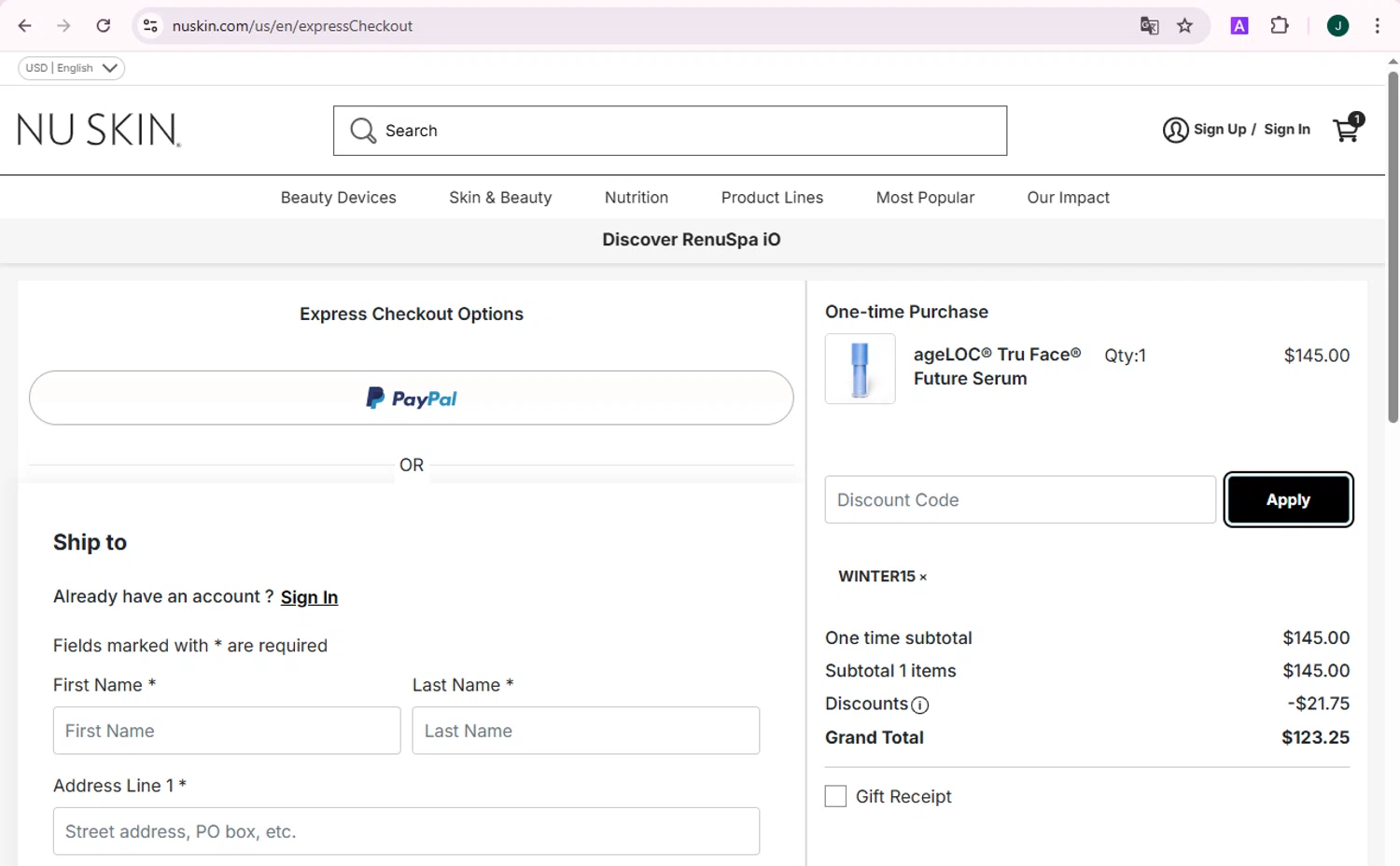Click the ageLOC Tru Face Future Serum name

997,367
